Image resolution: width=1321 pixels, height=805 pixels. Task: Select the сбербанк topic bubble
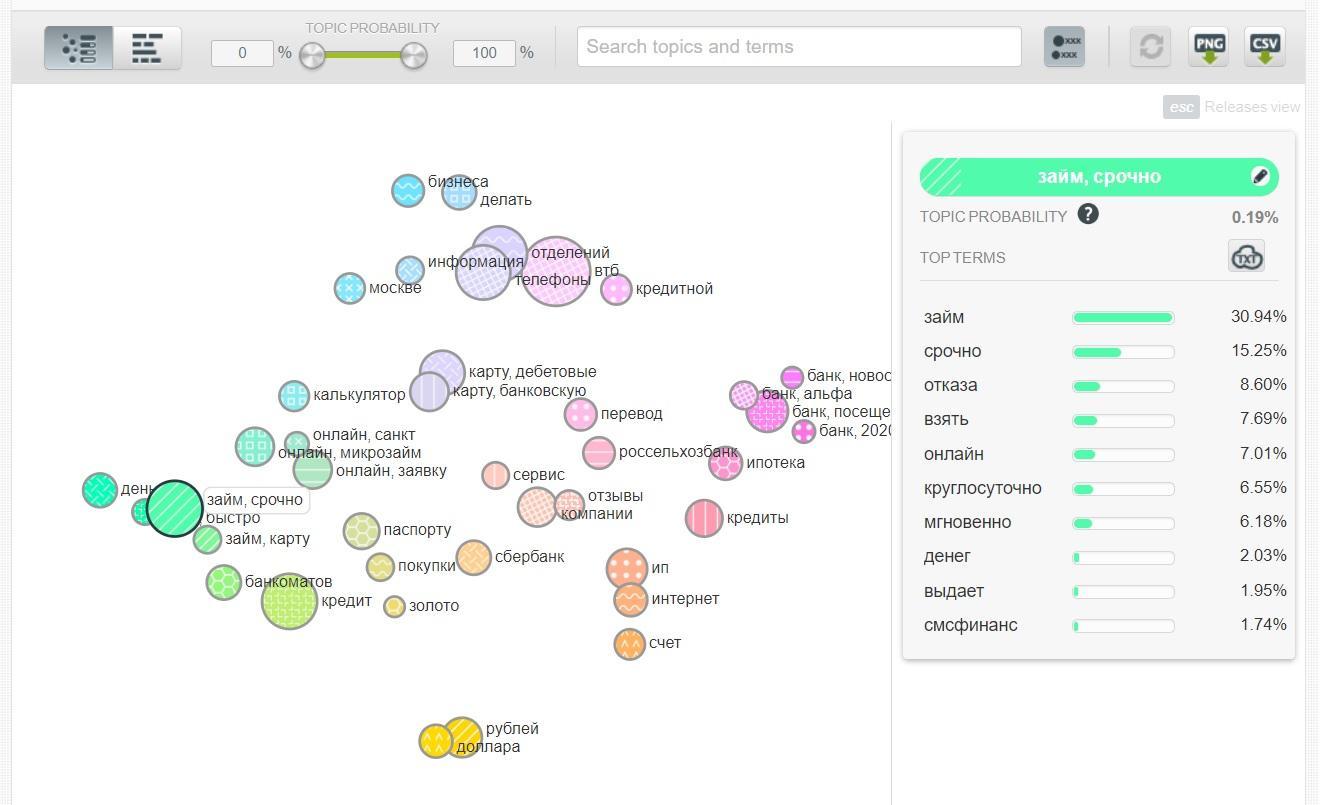click(x=474, y=557)
